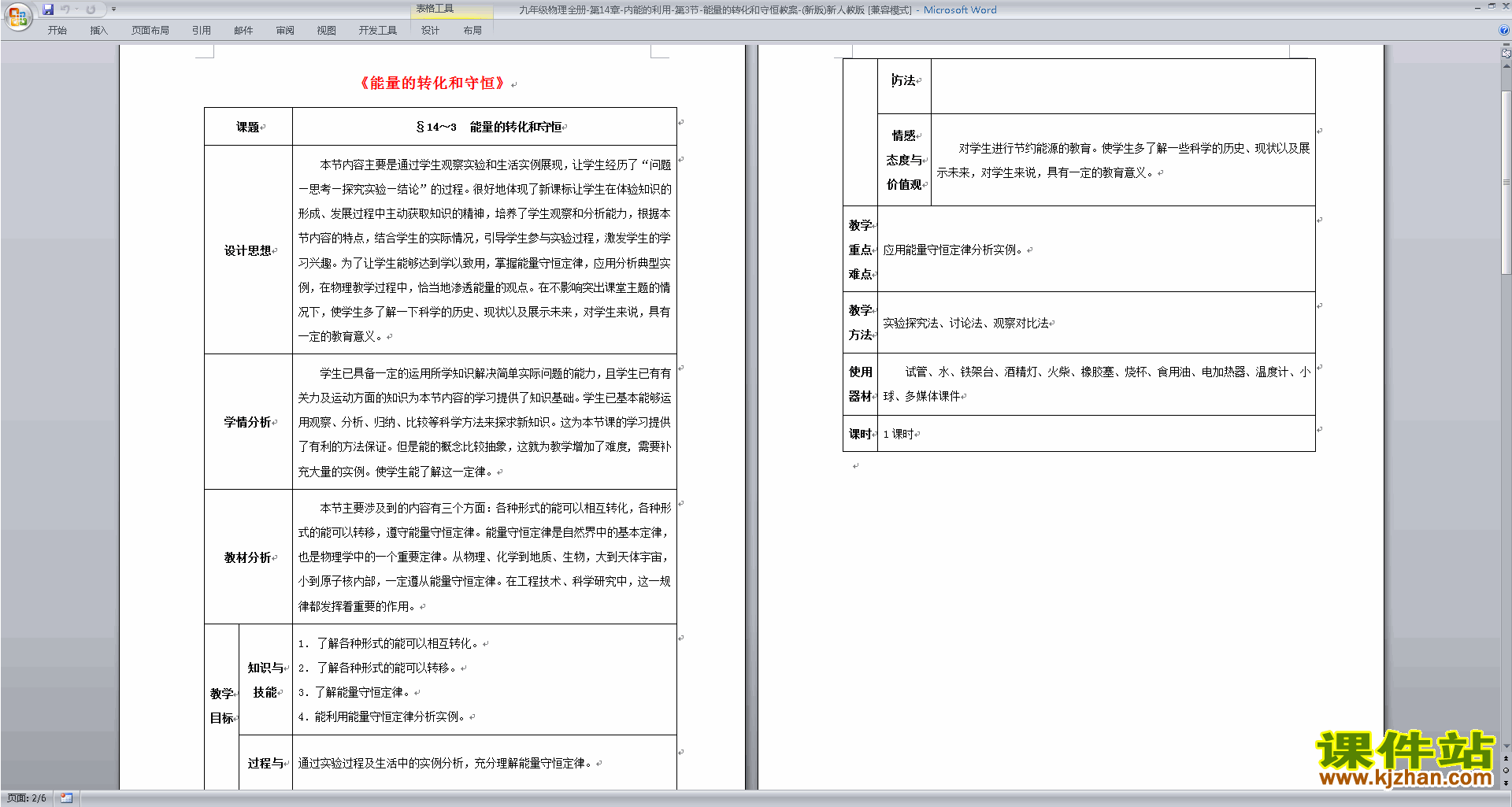Click the 教材分析 row label
The width and height of the screenshot is (1512, 807).
coord(248,557)
